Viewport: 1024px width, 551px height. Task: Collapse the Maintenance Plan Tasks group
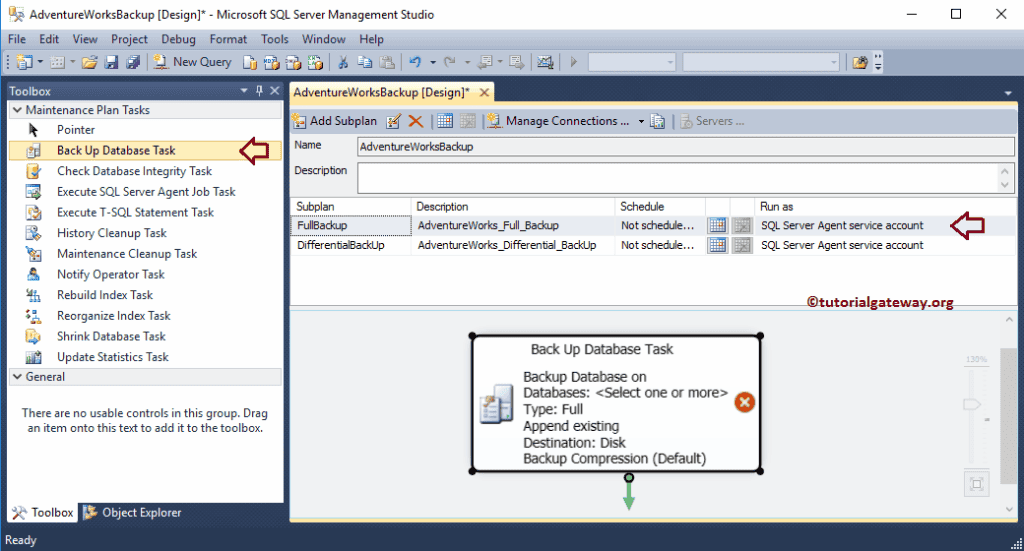click(x=16, y=110)
